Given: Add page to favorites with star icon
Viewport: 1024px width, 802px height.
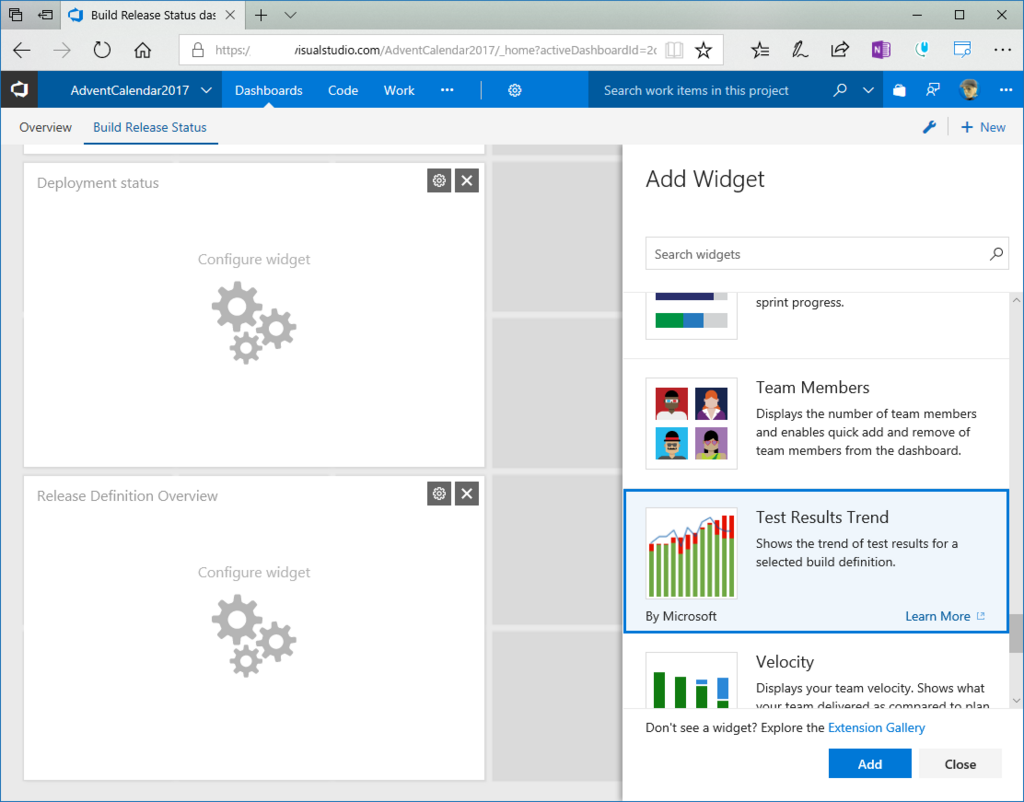Looking at the screenshot, I should pyautogui.click(x=703, y=50).
